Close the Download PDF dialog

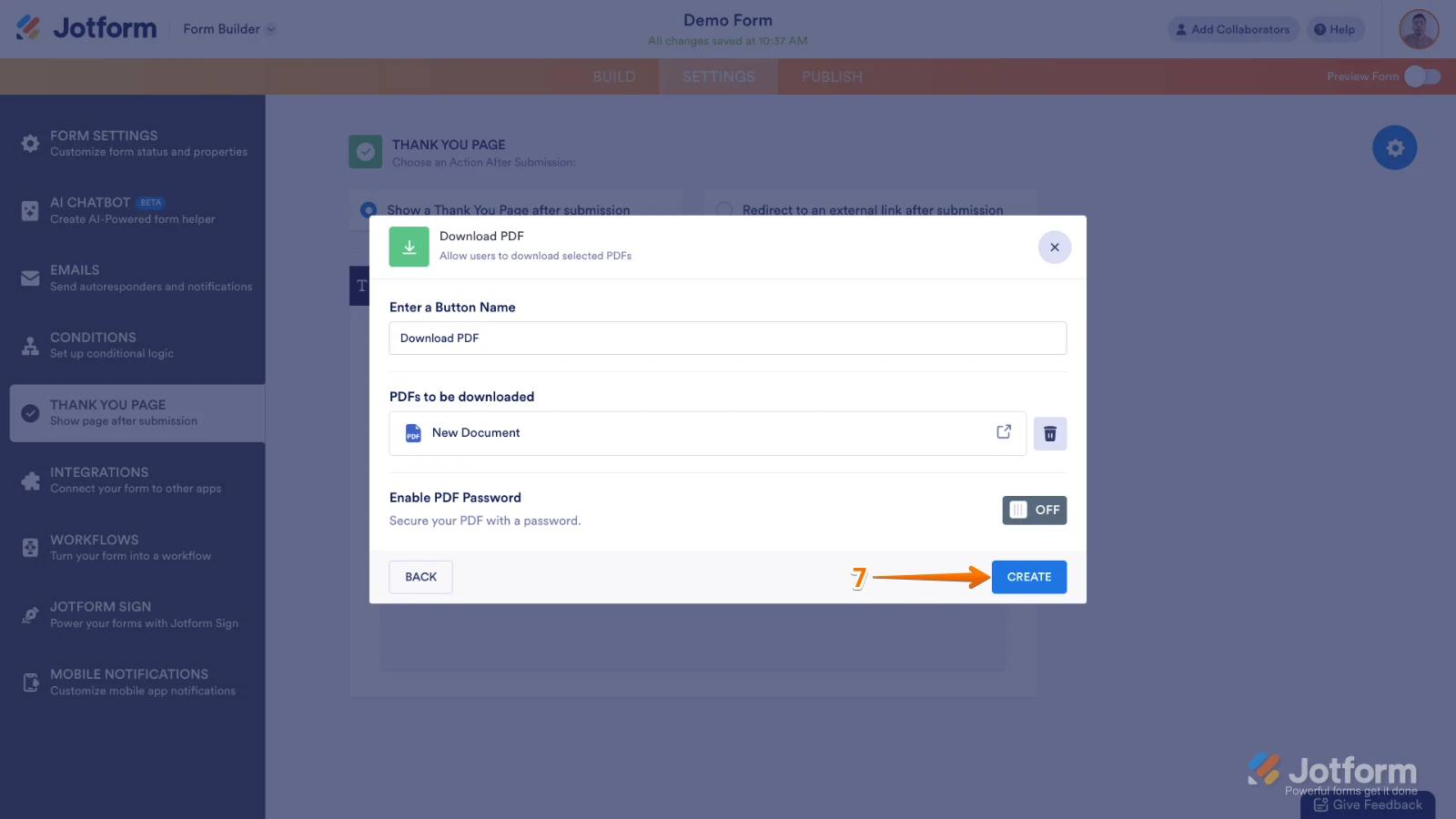(1055, 248)
